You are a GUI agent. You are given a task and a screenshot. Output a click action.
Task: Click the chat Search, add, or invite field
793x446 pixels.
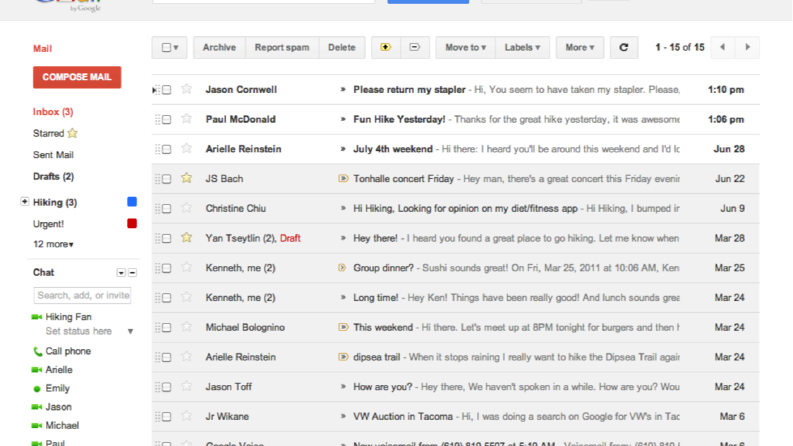pyautogui.click(x=82, y=295)
